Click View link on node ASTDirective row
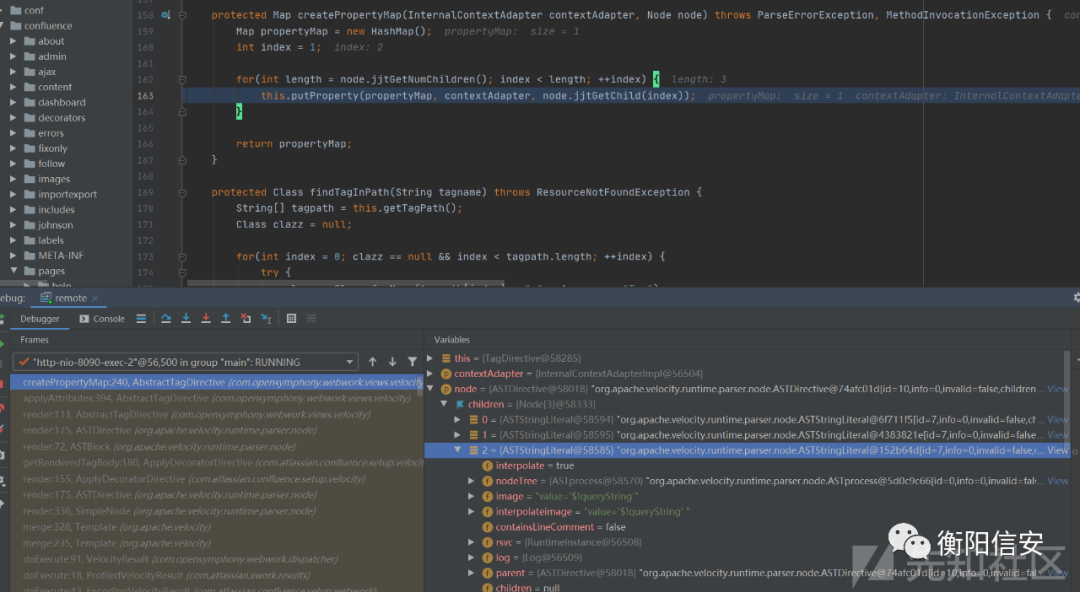This screenshot has width=1080, height=592. pyautogui.click(x=1057, y=389)
